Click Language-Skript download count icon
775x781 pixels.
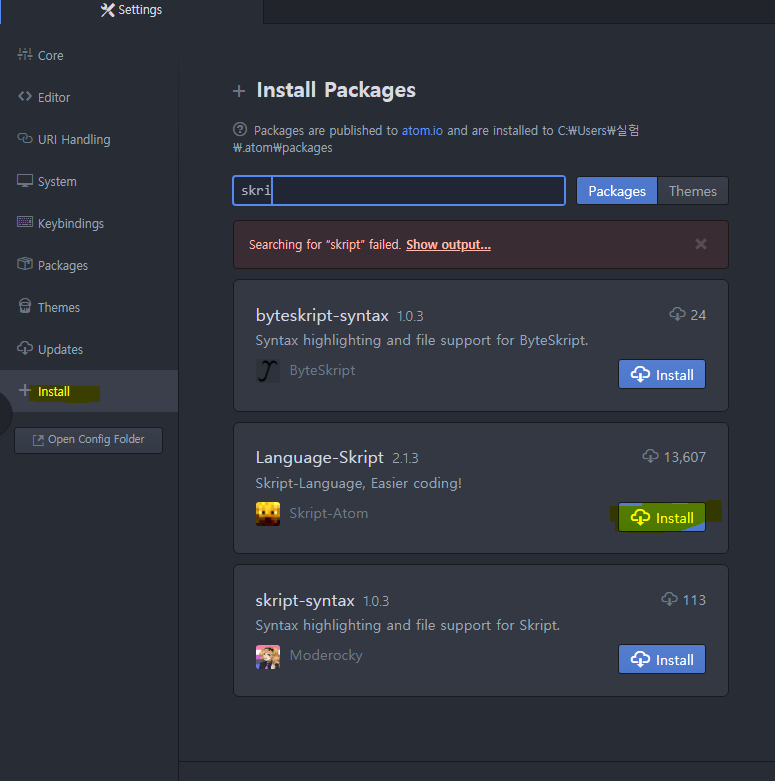pos(650,456)
